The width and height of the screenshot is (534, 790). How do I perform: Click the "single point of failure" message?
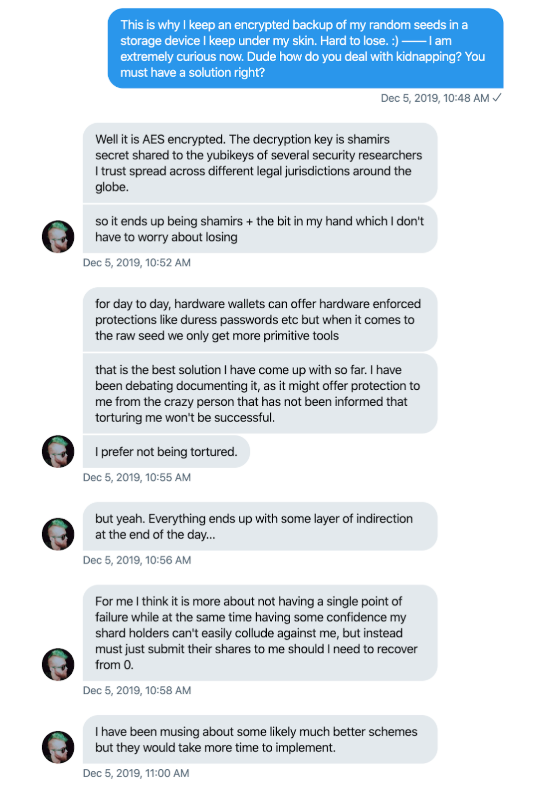(260, 633)
